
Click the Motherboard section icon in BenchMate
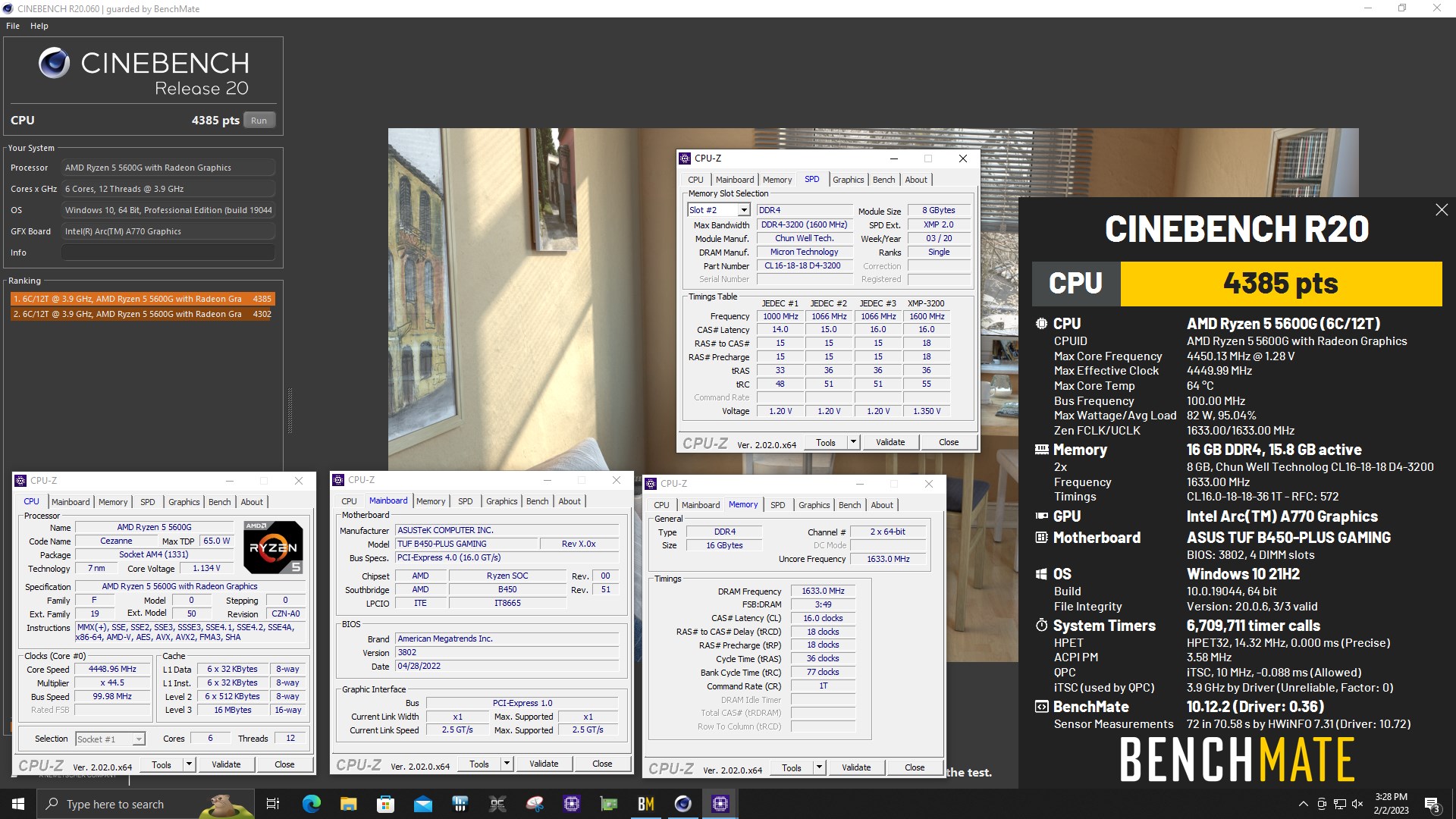click(1042, 538)
